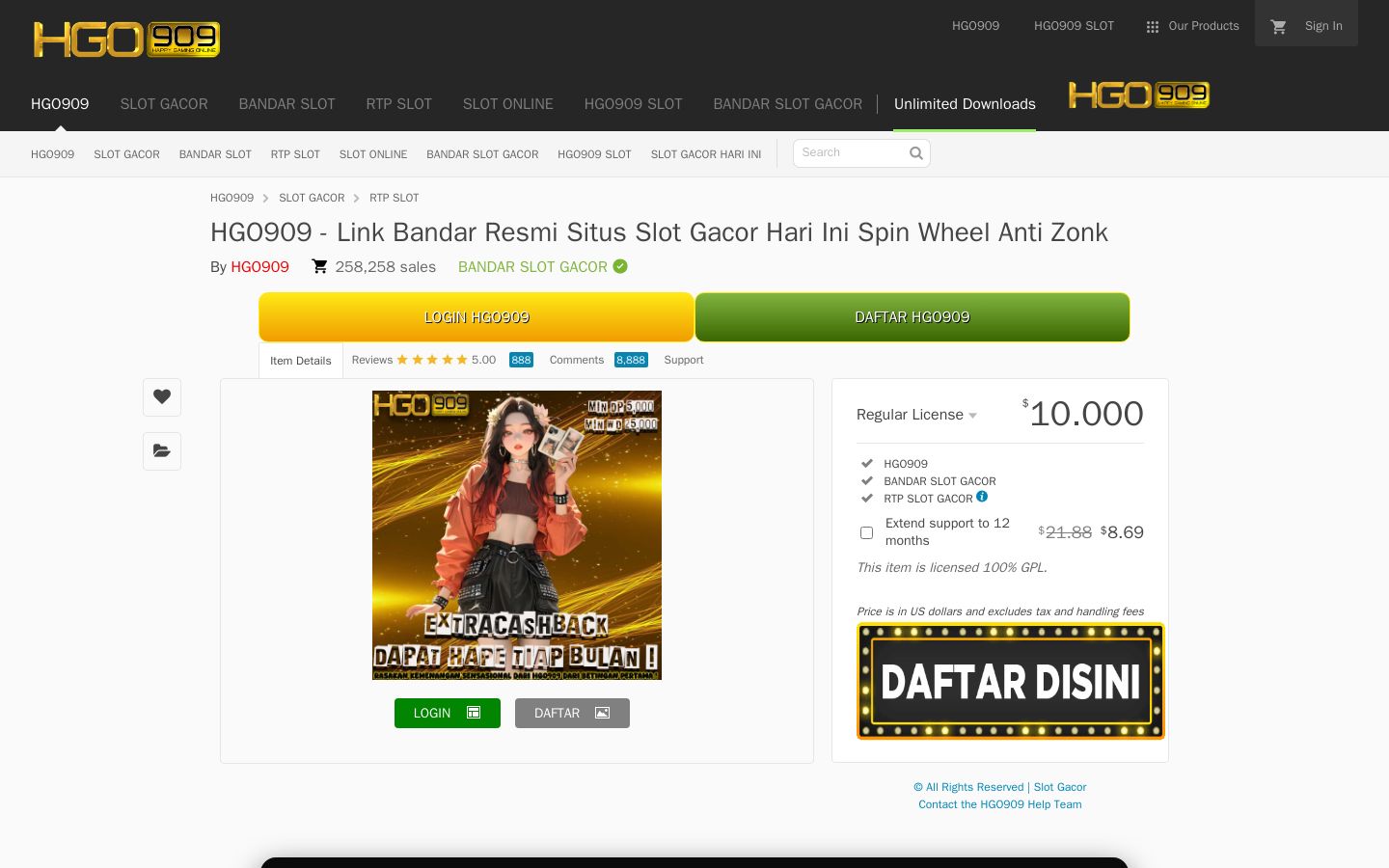Open the HGO909 promotional preview image
This screenshot has height=868, width=1389.
click(x=517, y=535)
